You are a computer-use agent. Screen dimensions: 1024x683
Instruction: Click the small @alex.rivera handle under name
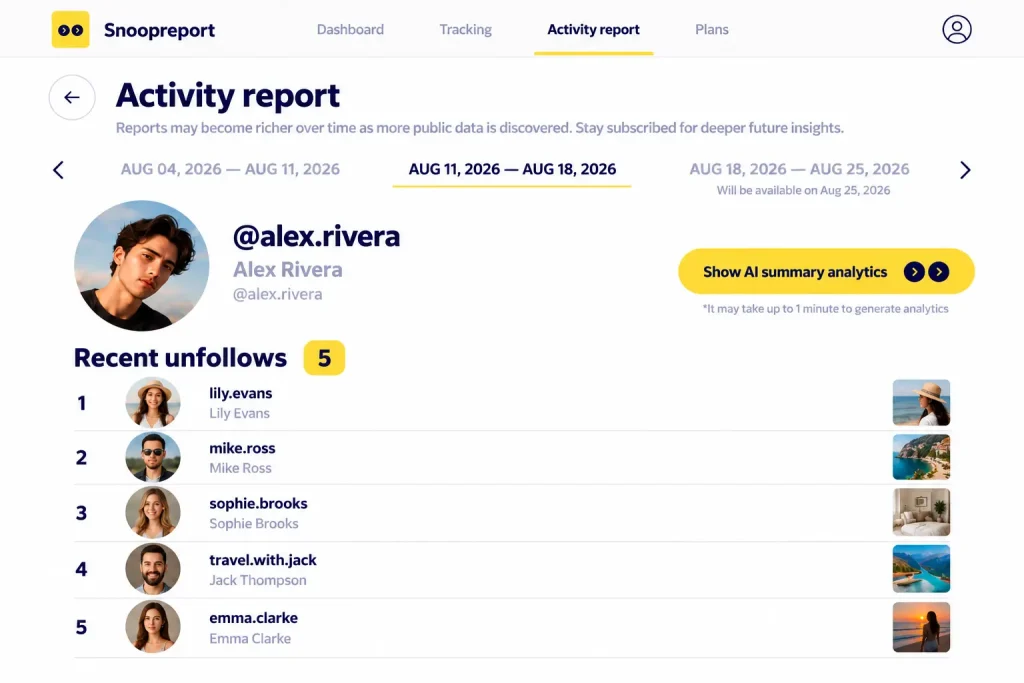[x=278, y=294]
